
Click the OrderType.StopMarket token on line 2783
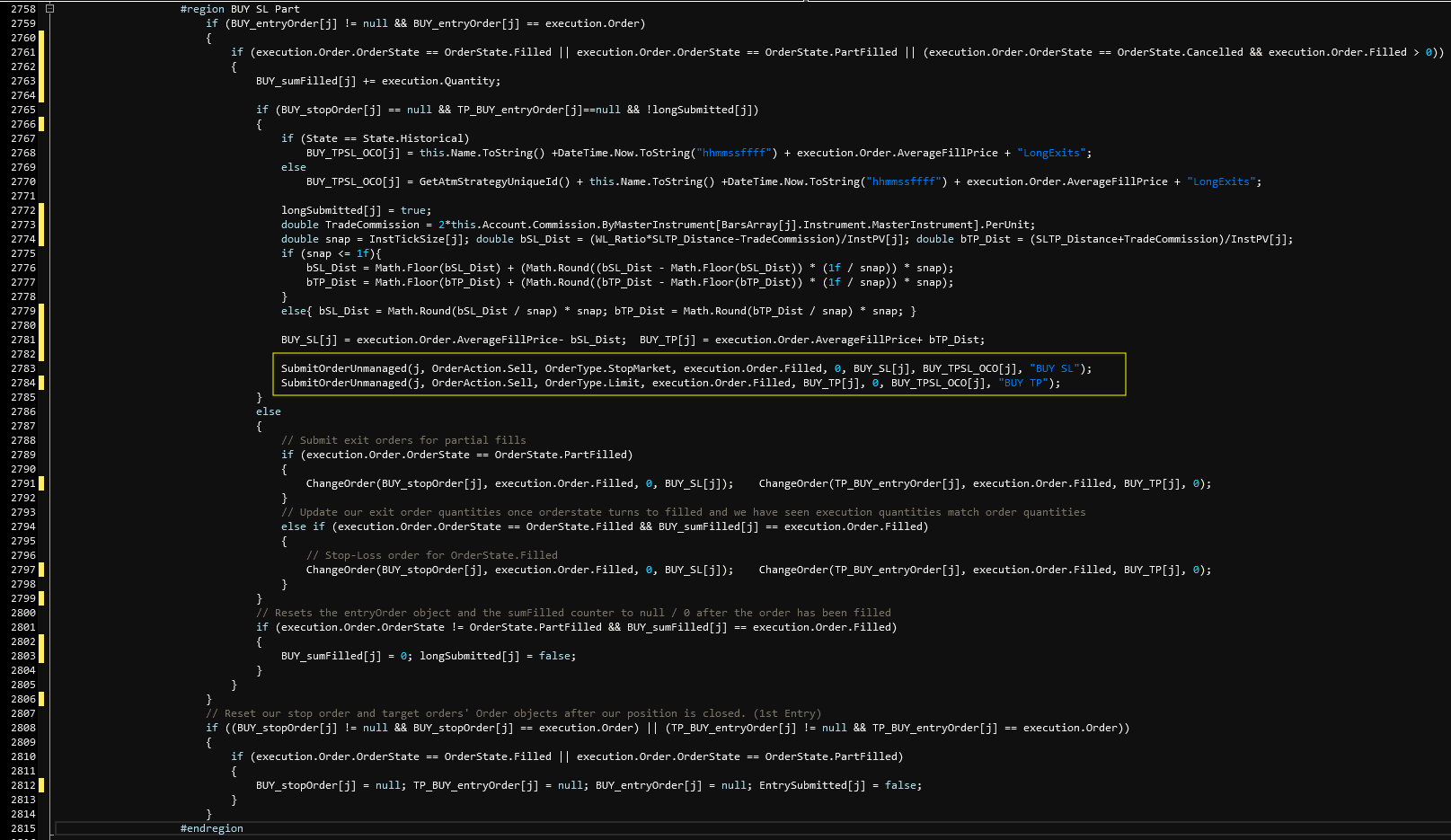click(608, 367)
